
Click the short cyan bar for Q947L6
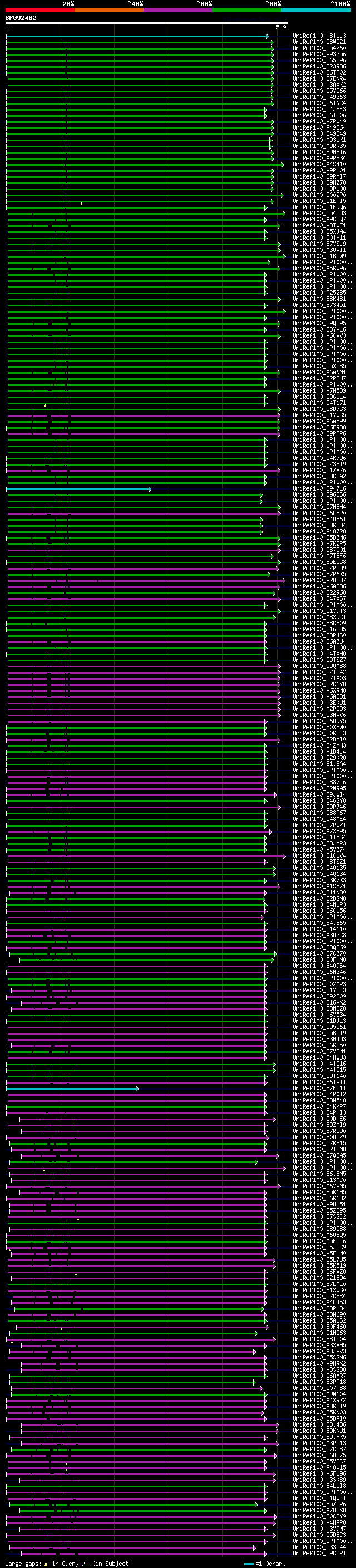78,489
